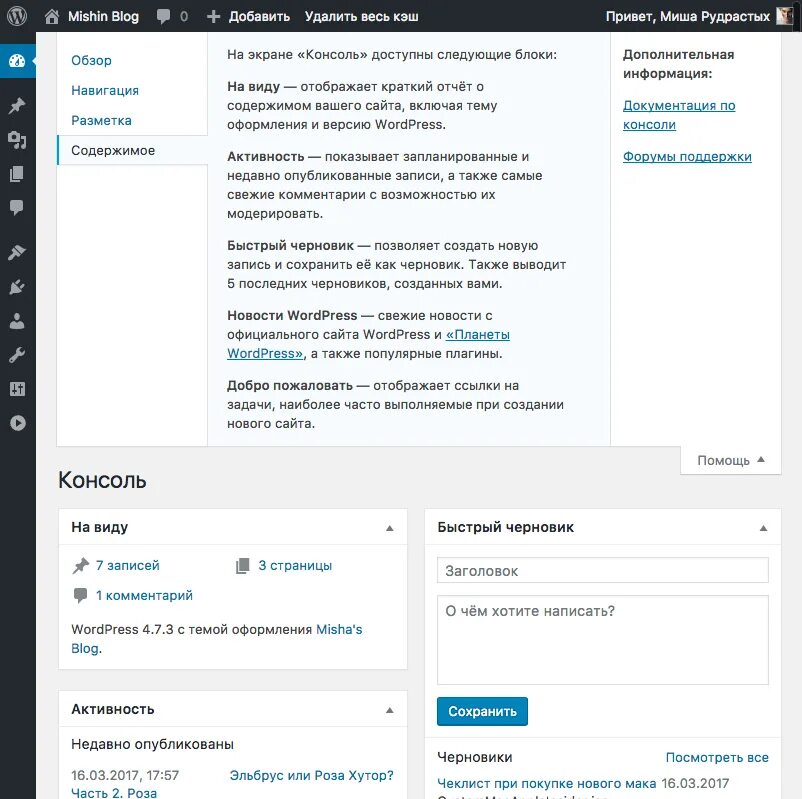
Task: Open Plugins plug sidebar icon
Action: click(x=17, y=287)
